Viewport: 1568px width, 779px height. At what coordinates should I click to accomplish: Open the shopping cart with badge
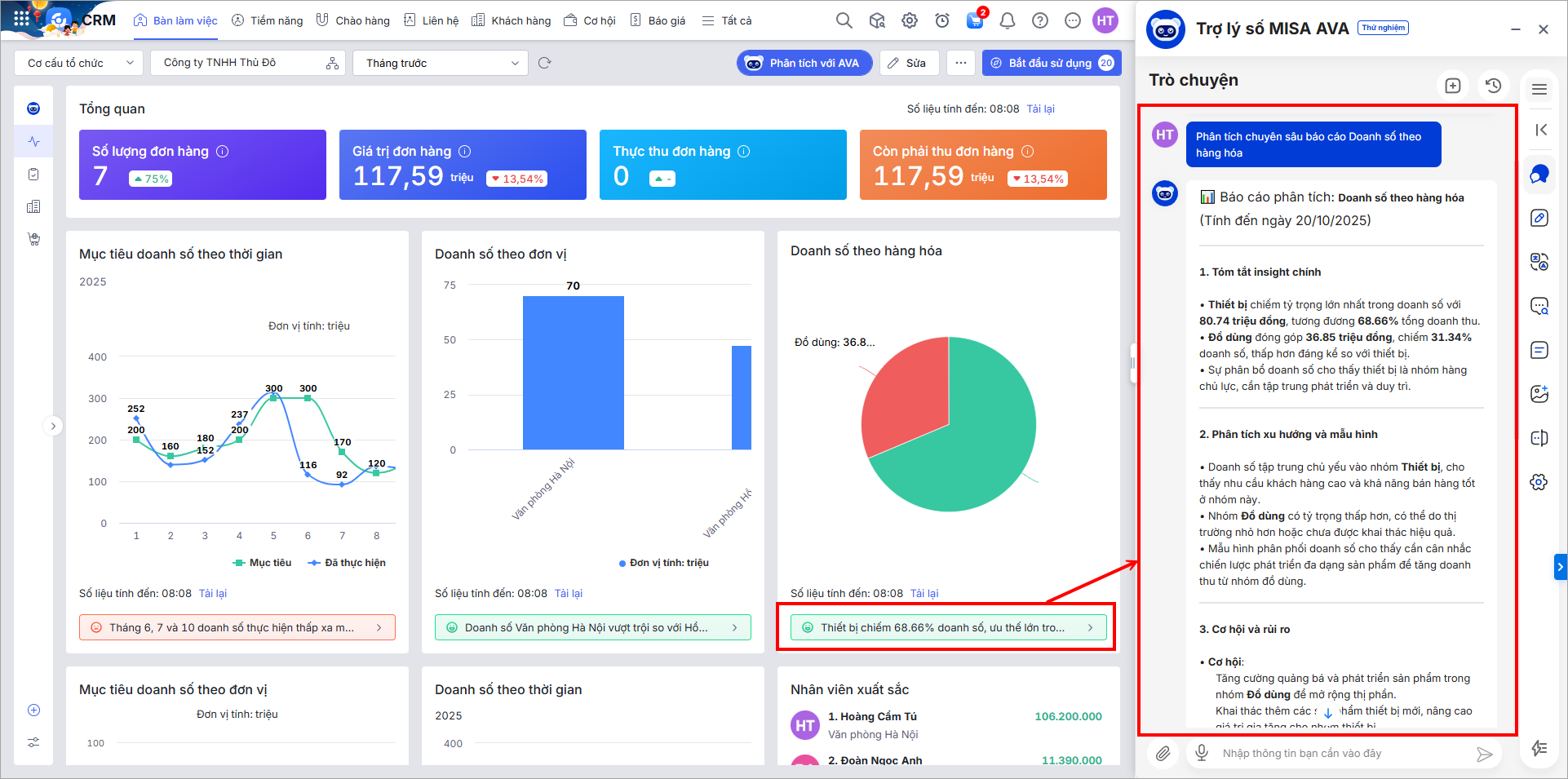(975, 20)
